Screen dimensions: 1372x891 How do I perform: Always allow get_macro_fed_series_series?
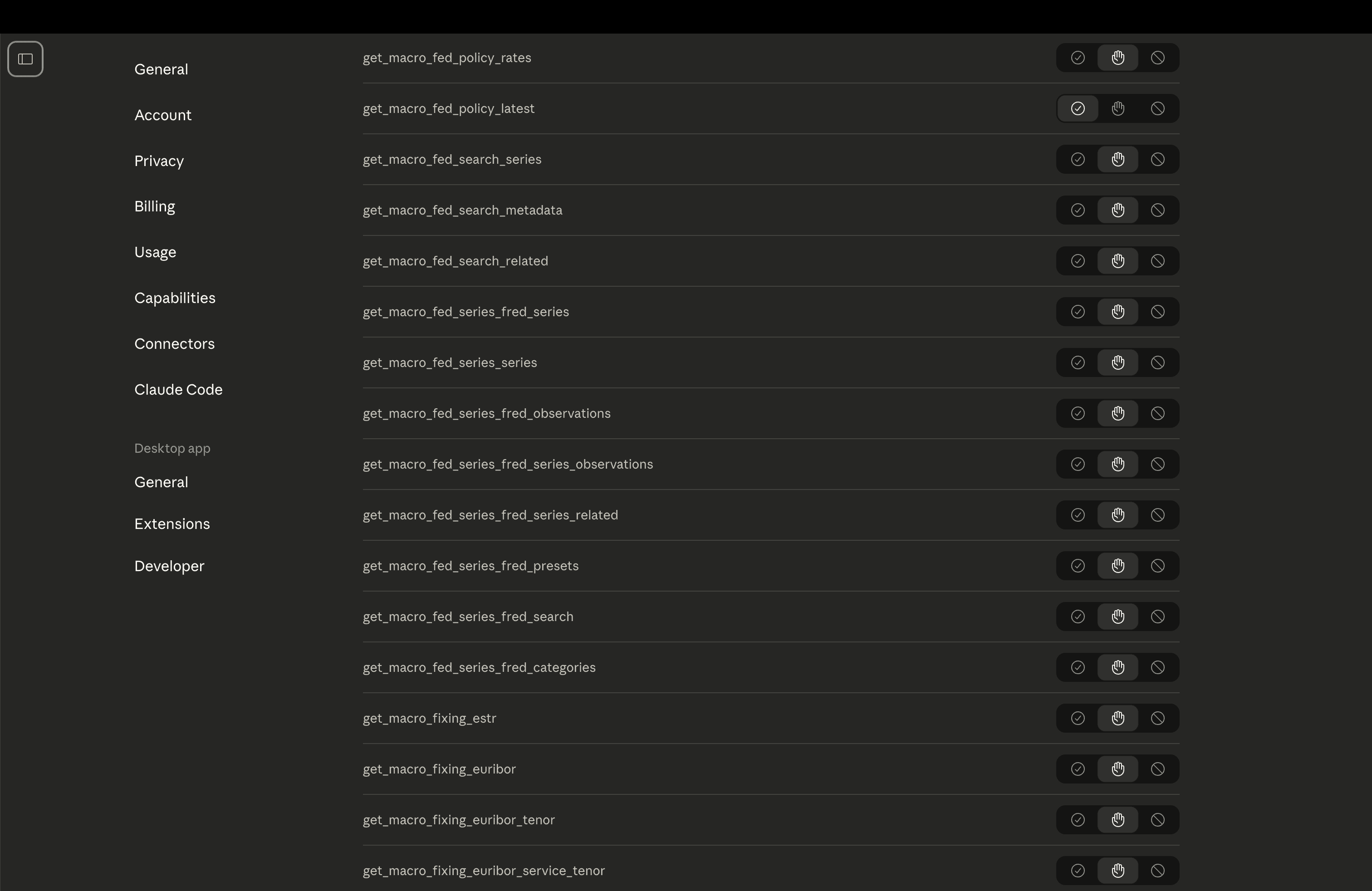(1078, 362)
